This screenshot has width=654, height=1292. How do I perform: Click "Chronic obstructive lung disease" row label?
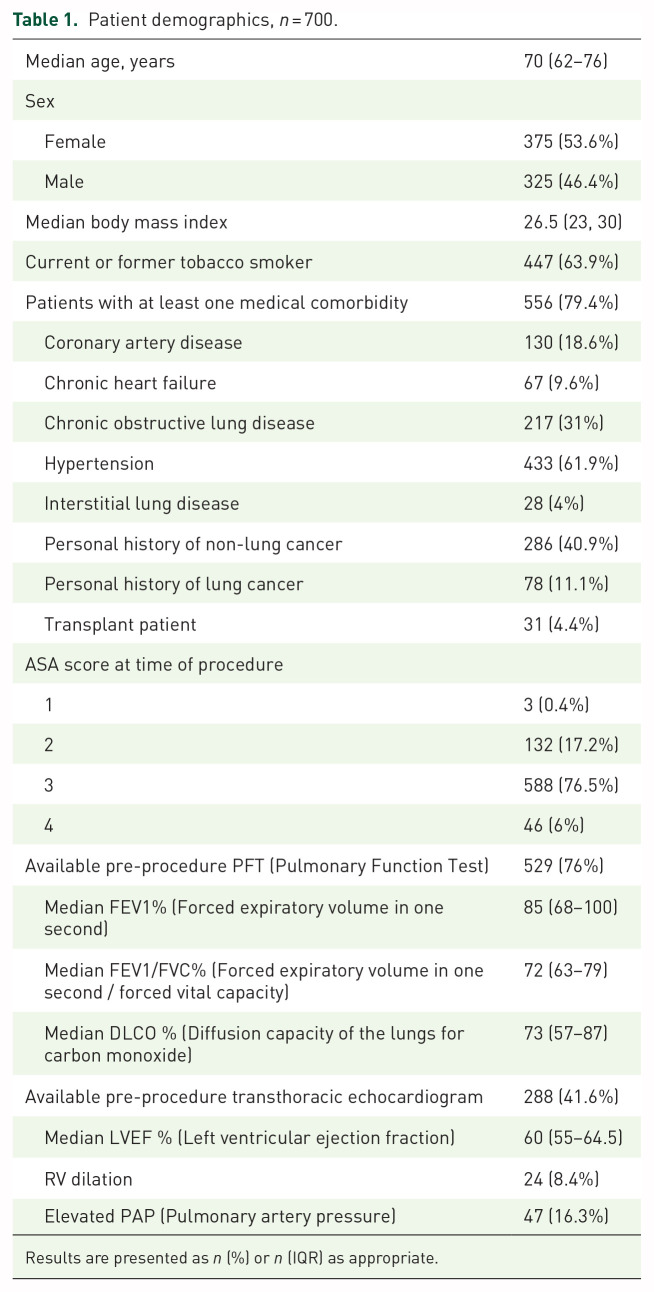coord(179,423)
